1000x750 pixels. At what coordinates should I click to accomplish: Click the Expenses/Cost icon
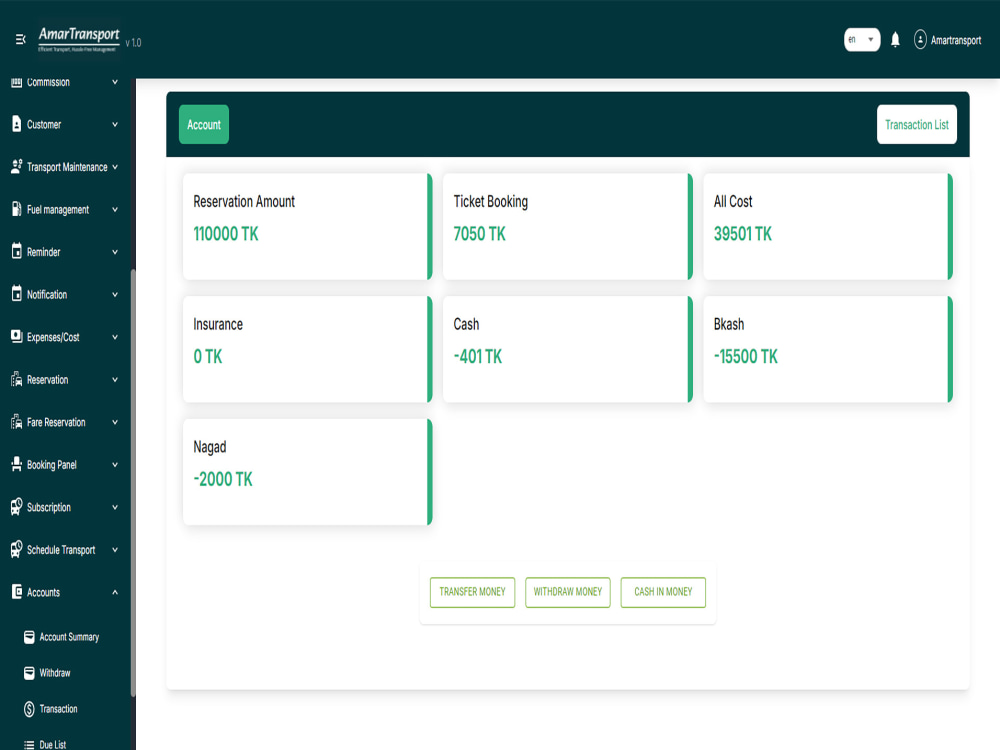coord(17,336)
